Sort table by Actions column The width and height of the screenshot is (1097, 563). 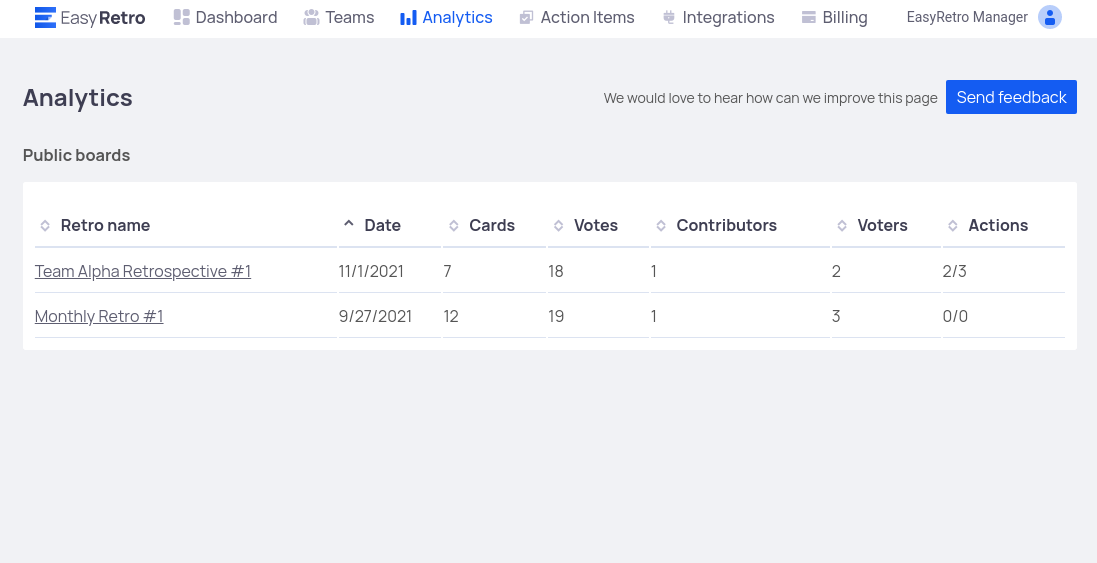(997, 225)
